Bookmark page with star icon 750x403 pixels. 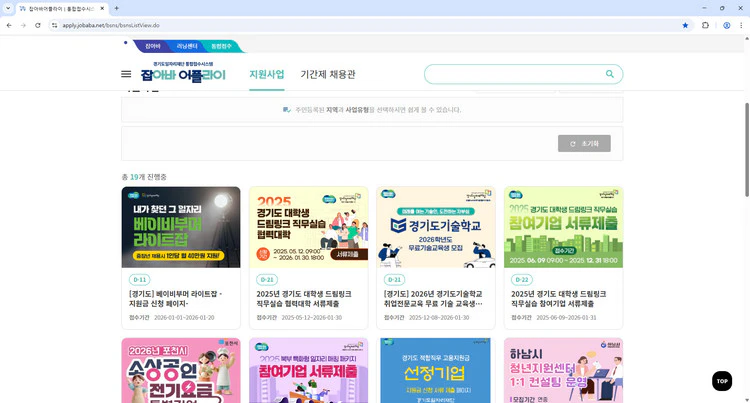(x=685, y=25)
